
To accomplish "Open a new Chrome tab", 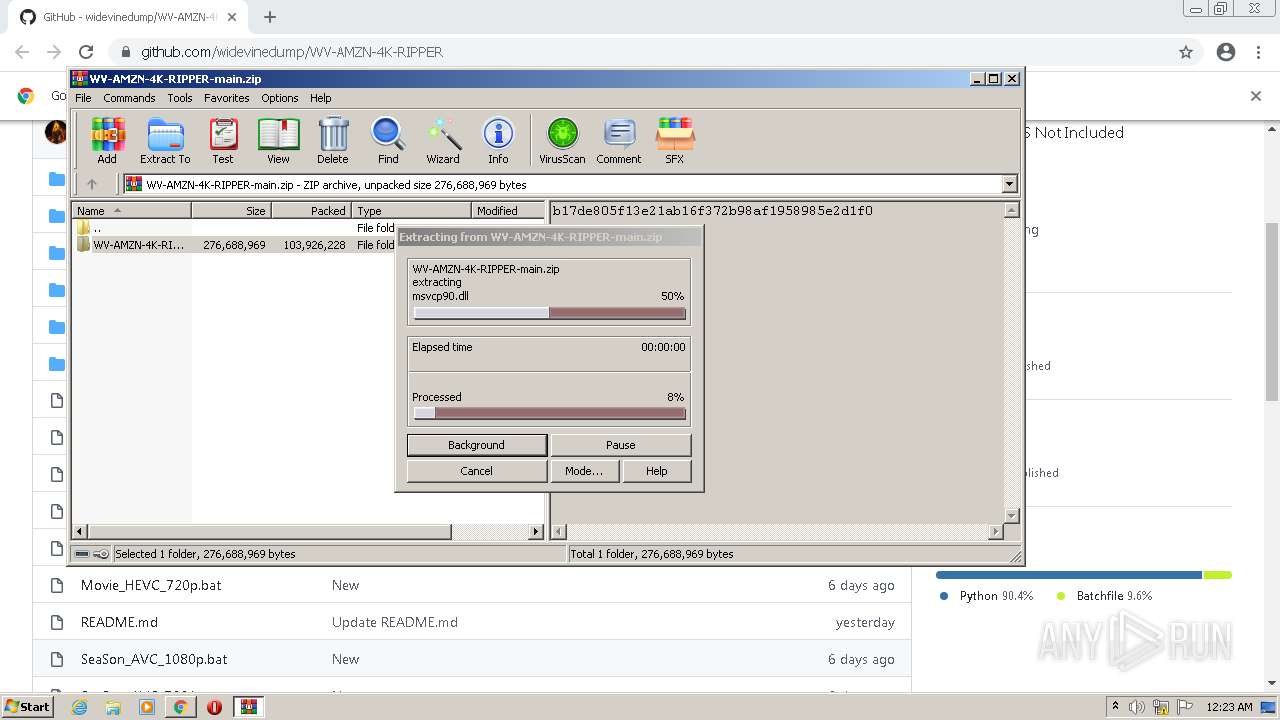I will click(x=270, y=17).
